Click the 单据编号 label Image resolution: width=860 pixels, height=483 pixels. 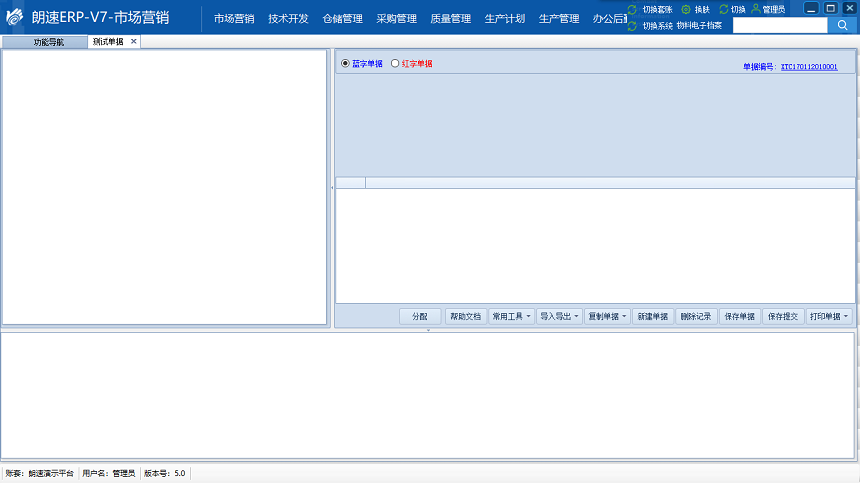760,67
